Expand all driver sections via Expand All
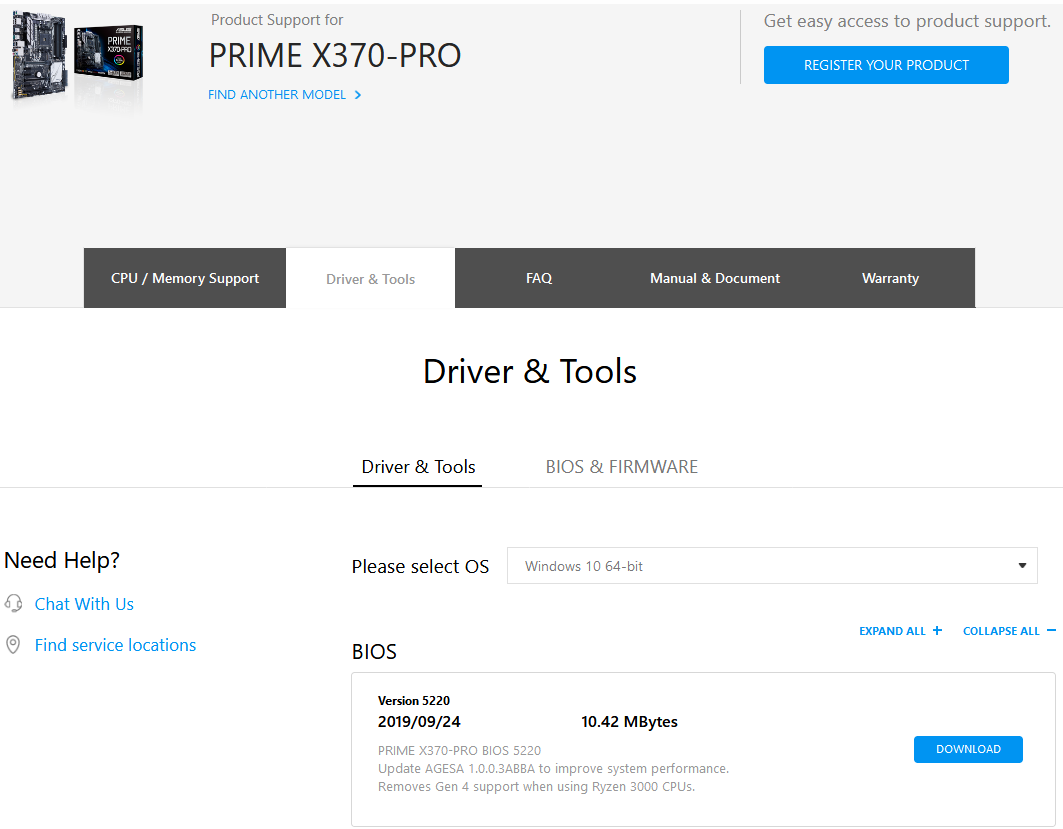The image size is (1063, 829). point(892,631)
